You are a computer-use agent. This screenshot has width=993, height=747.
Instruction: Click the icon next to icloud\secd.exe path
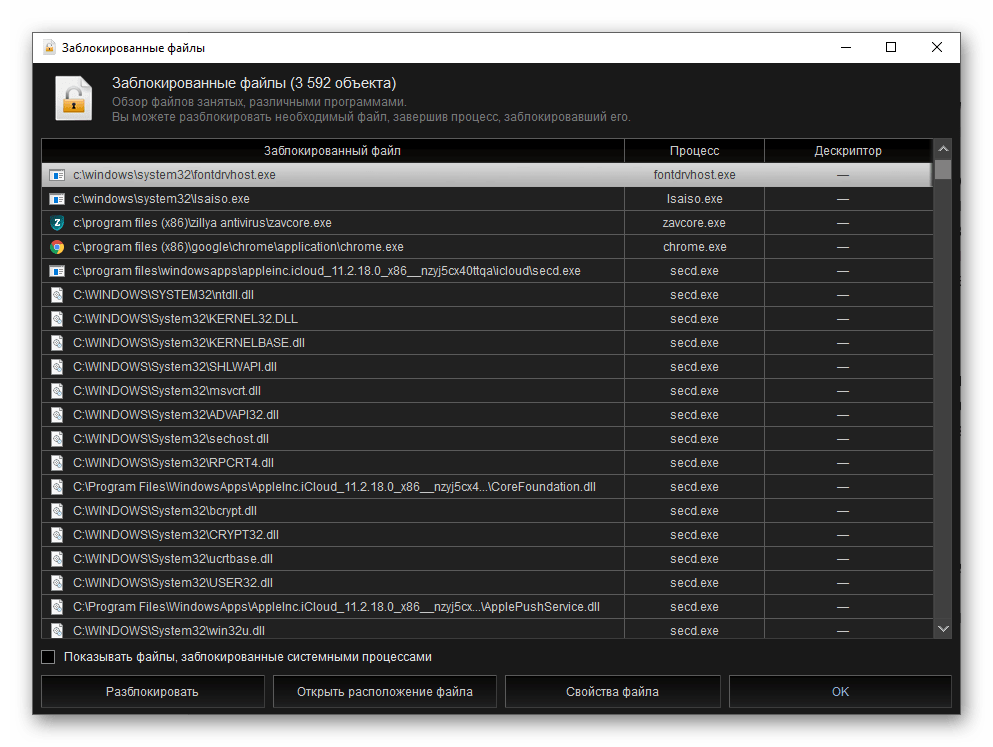pyautogui.click(x=57, y=271)
